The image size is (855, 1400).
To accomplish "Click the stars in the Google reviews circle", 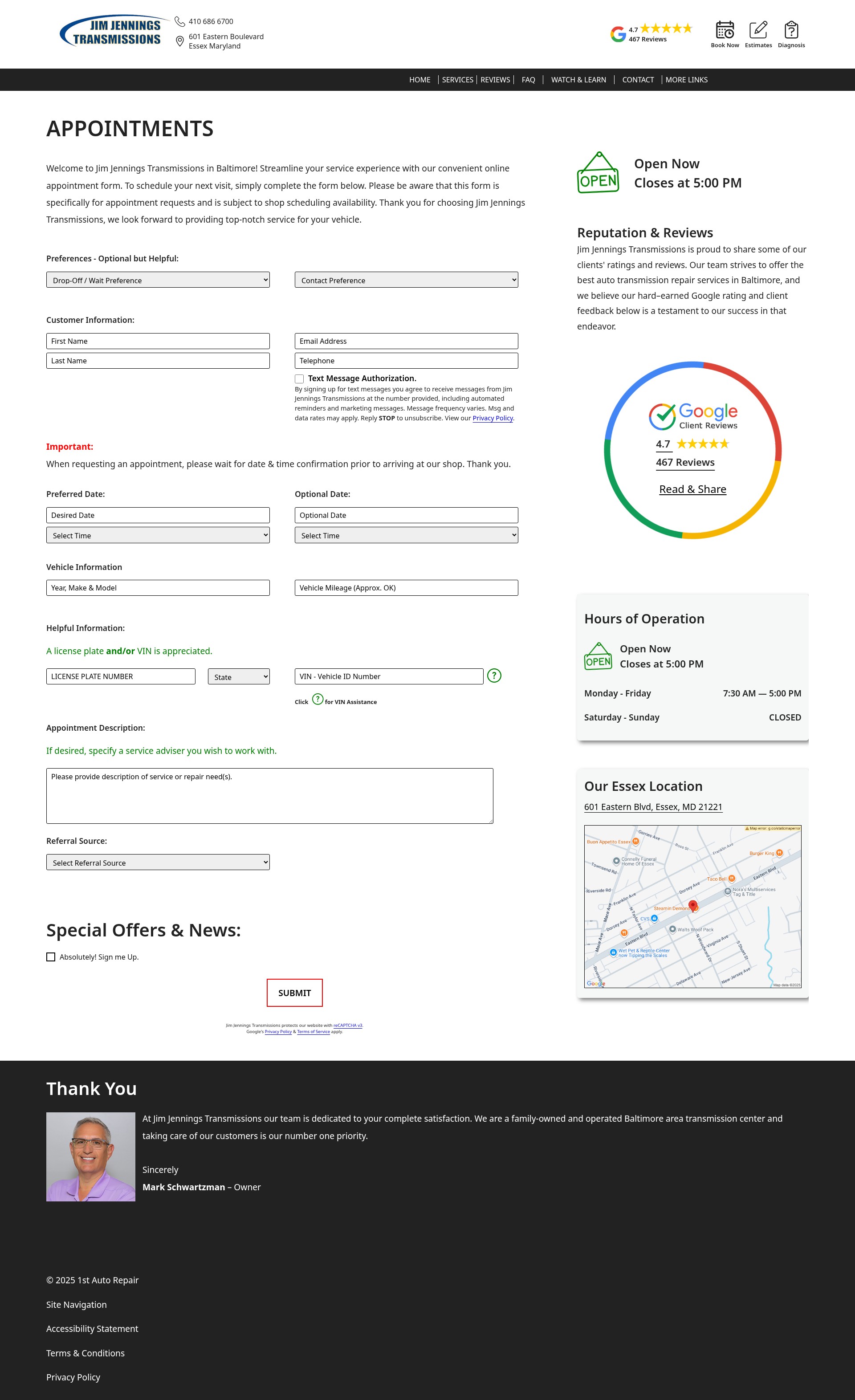I will click(702, 444).
